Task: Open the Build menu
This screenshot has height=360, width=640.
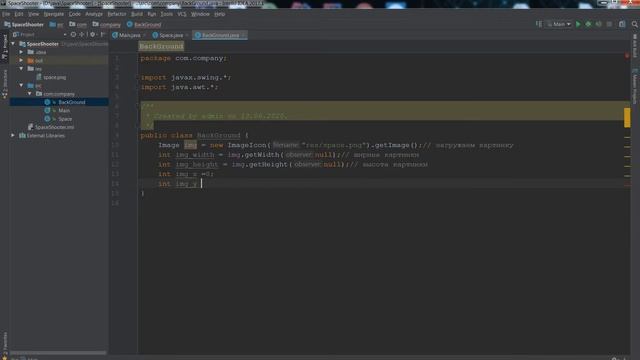Action: pyautogui.click(x=137, y=14)
